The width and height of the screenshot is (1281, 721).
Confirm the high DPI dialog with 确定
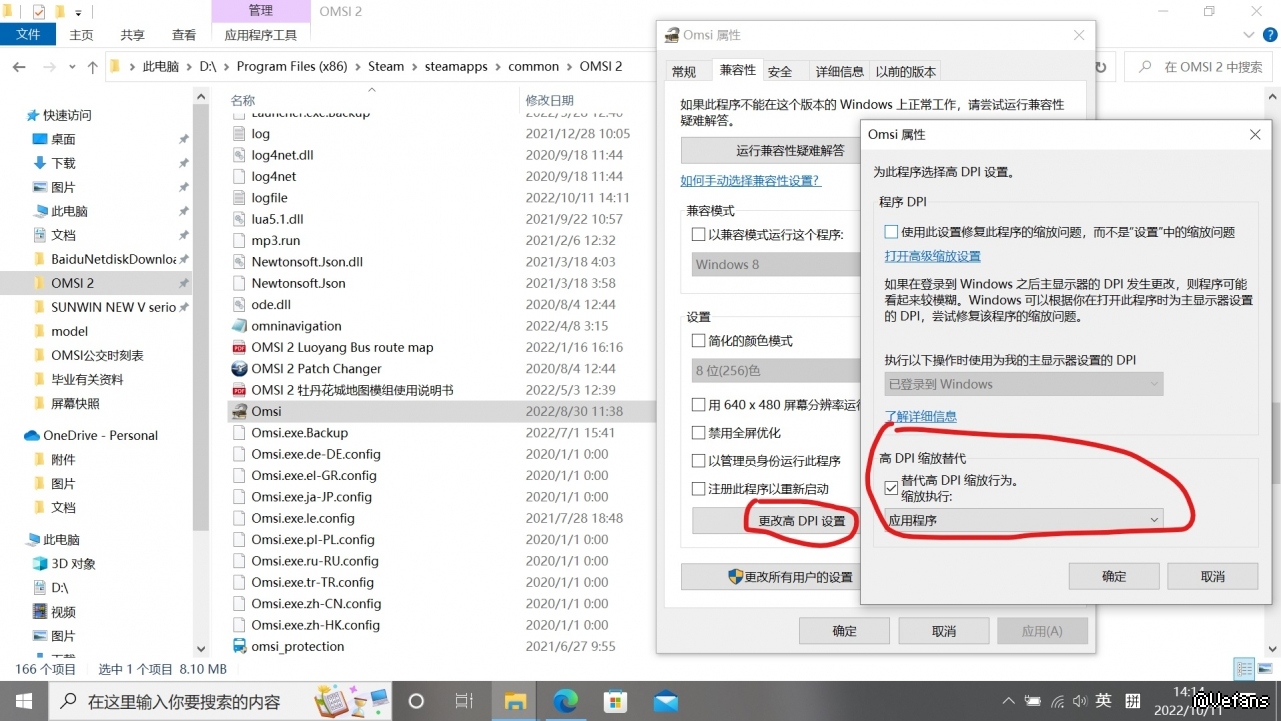[1114, 576]
